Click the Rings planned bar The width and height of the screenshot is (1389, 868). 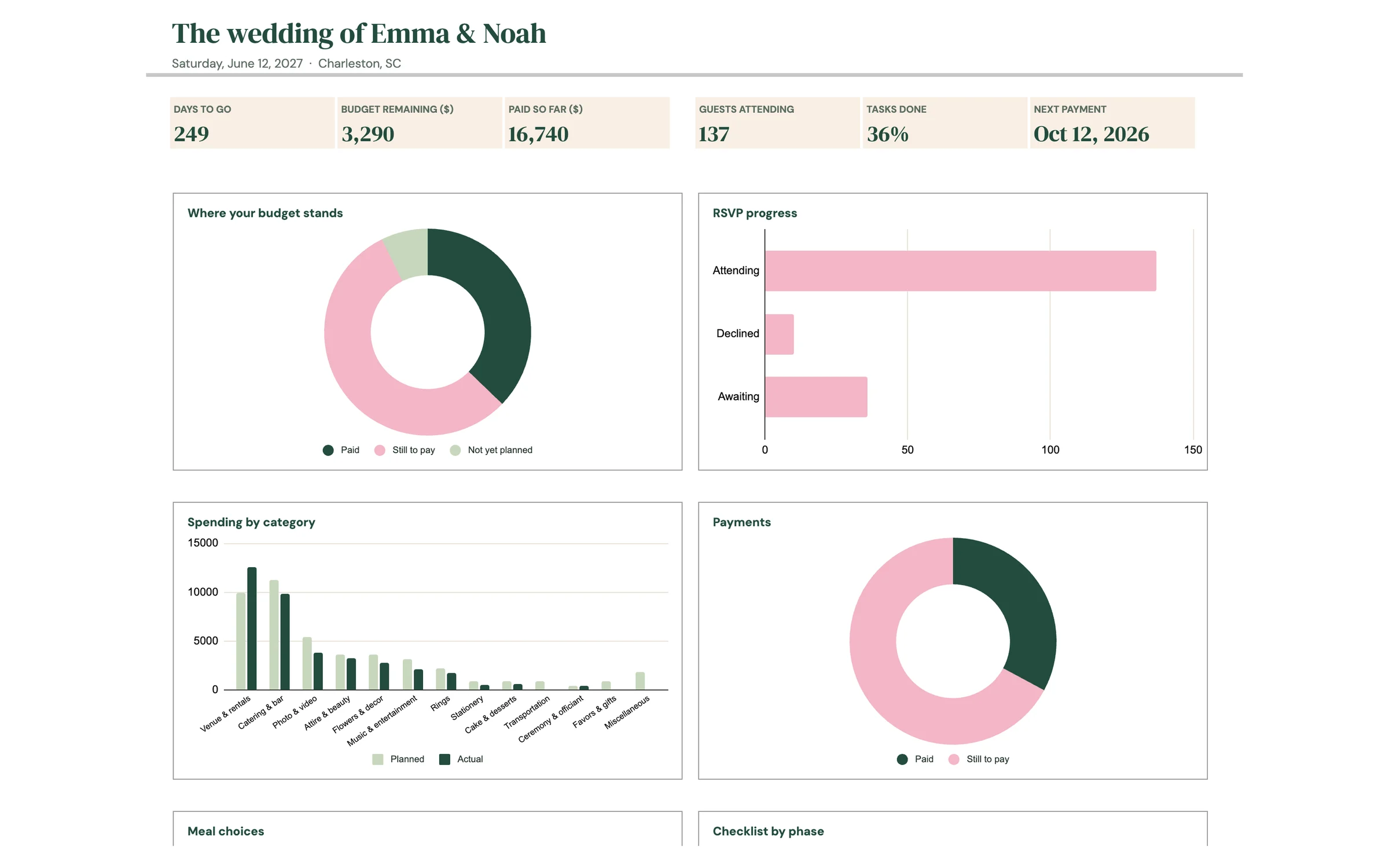(x=440, y=679)
